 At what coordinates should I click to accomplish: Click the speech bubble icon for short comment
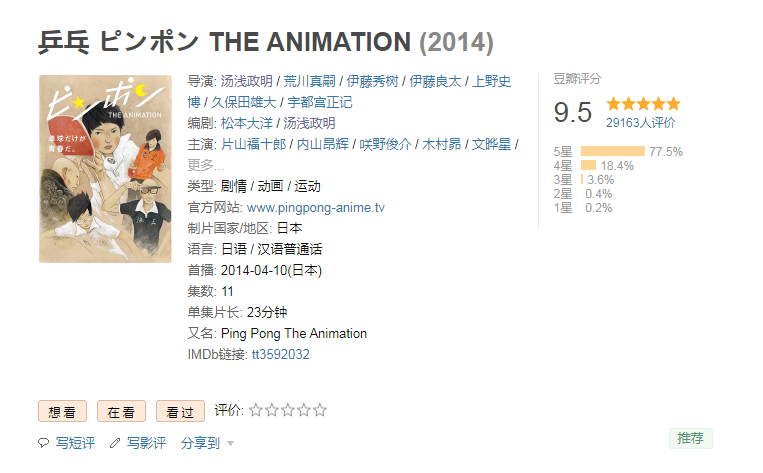click(x=44, y=443)
